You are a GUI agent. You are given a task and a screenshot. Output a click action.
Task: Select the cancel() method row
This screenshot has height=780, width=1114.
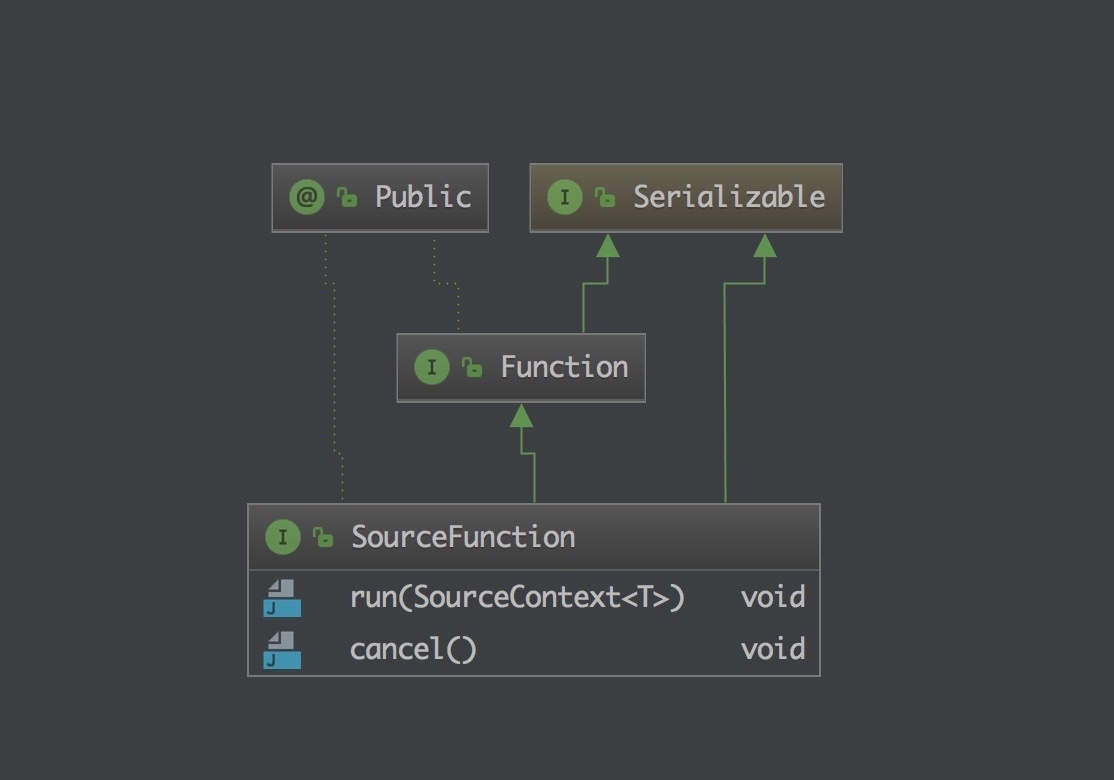click(x=534, y=650)
